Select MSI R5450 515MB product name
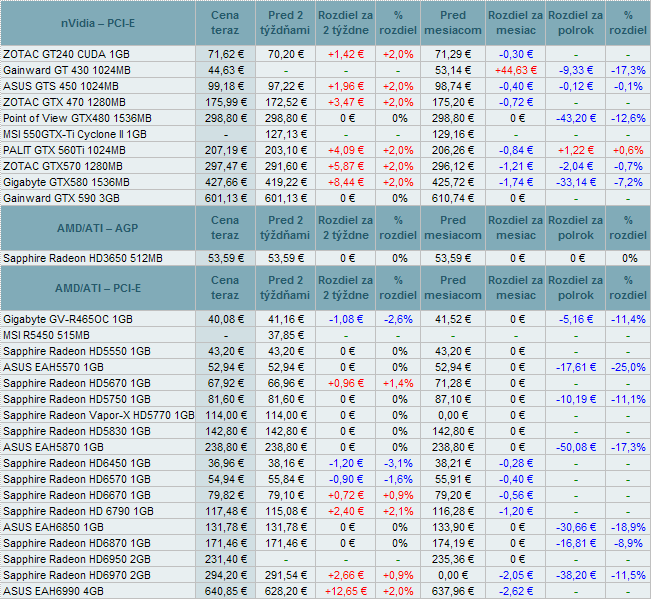The height and width of the screenshot is (599, 651). (46, 335)
